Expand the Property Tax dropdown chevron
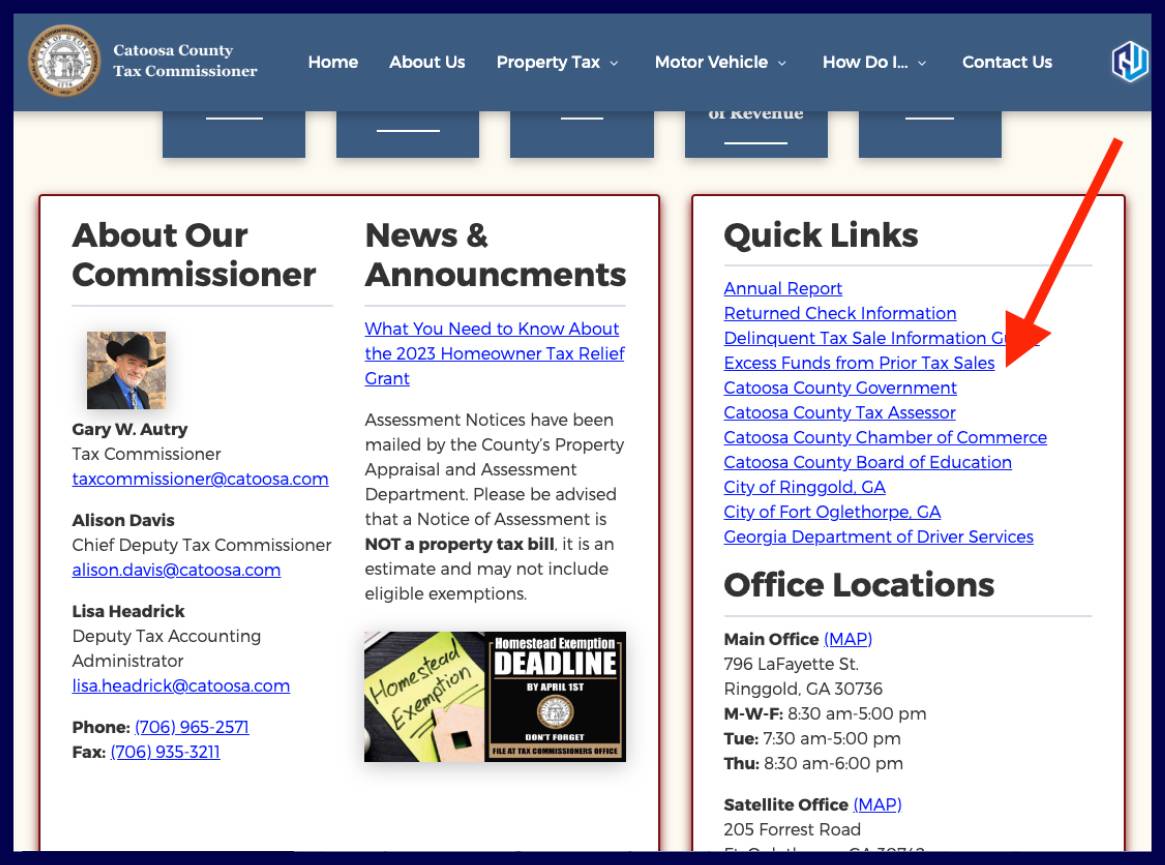 click(x=614, y=64)
